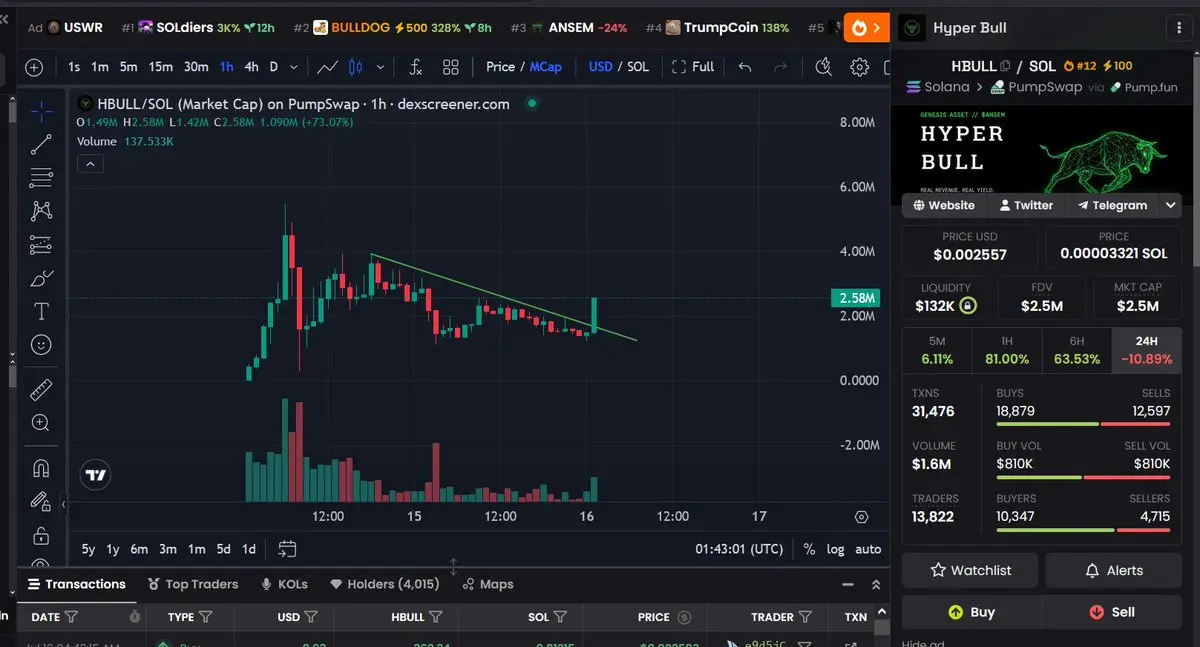Open the Transactions tab
The image size is (1200, 647).
click(x=77, y=584)
